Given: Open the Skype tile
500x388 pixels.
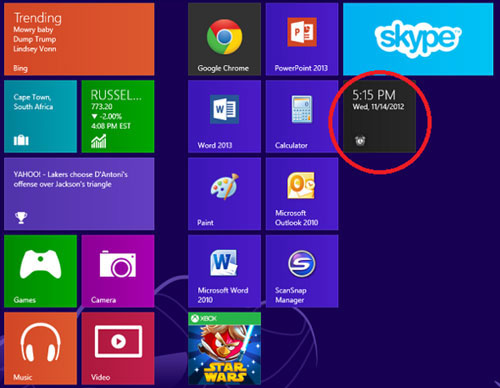Looking at the screenshot, I should click(x=418, y=39).
